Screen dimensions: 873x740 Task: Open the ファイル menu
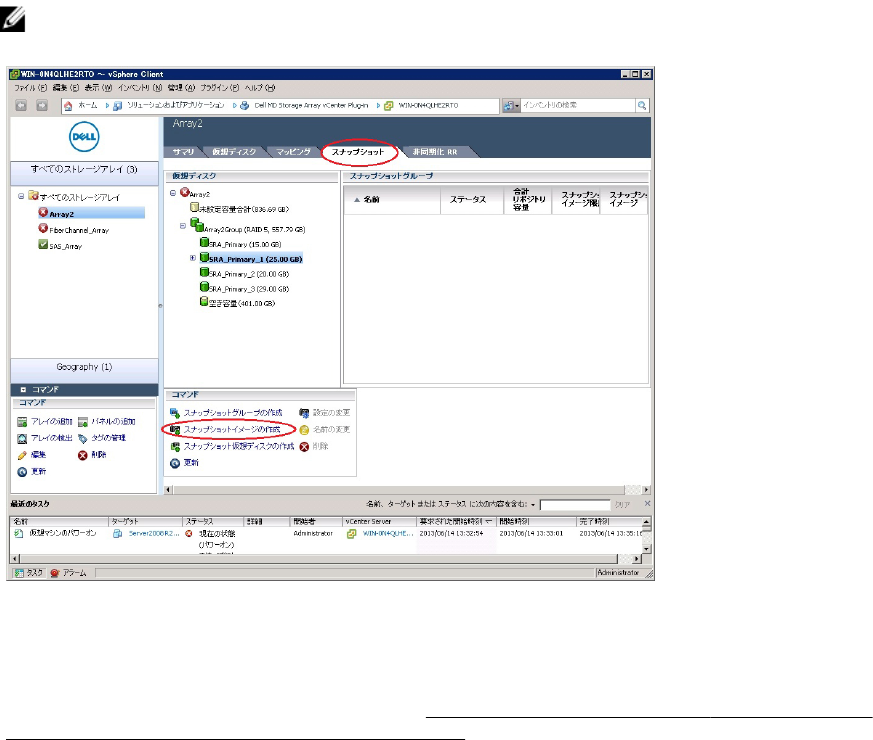point(31,88)
